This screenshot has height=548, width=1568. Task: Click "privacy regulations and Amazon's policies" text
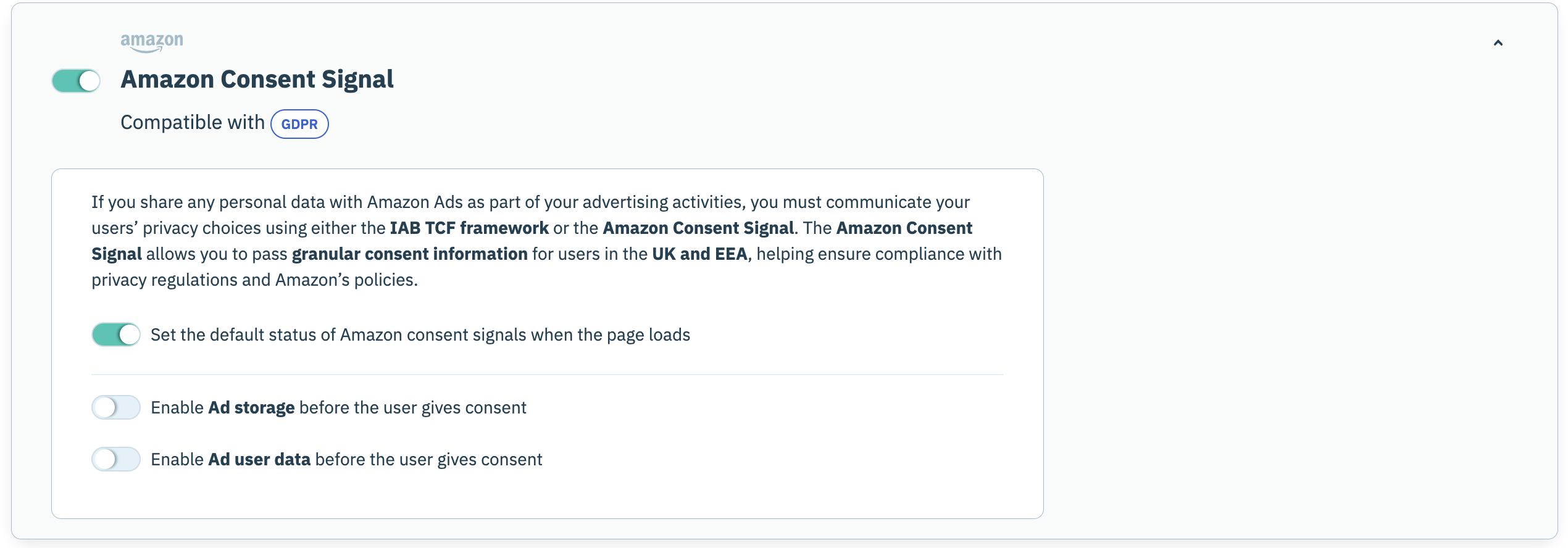tap(254, 280)
